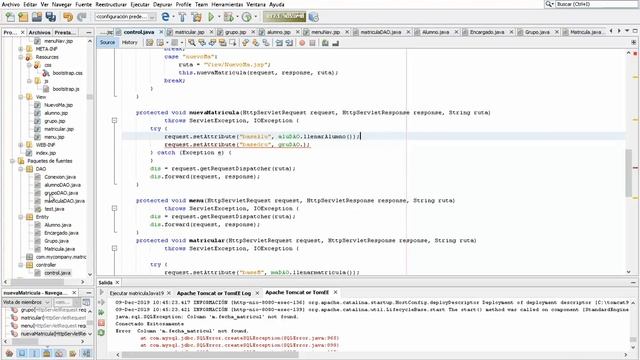Toggle Show Inherited Members in Navigator
Screen dimensions: 640x360
coord(9,353)
